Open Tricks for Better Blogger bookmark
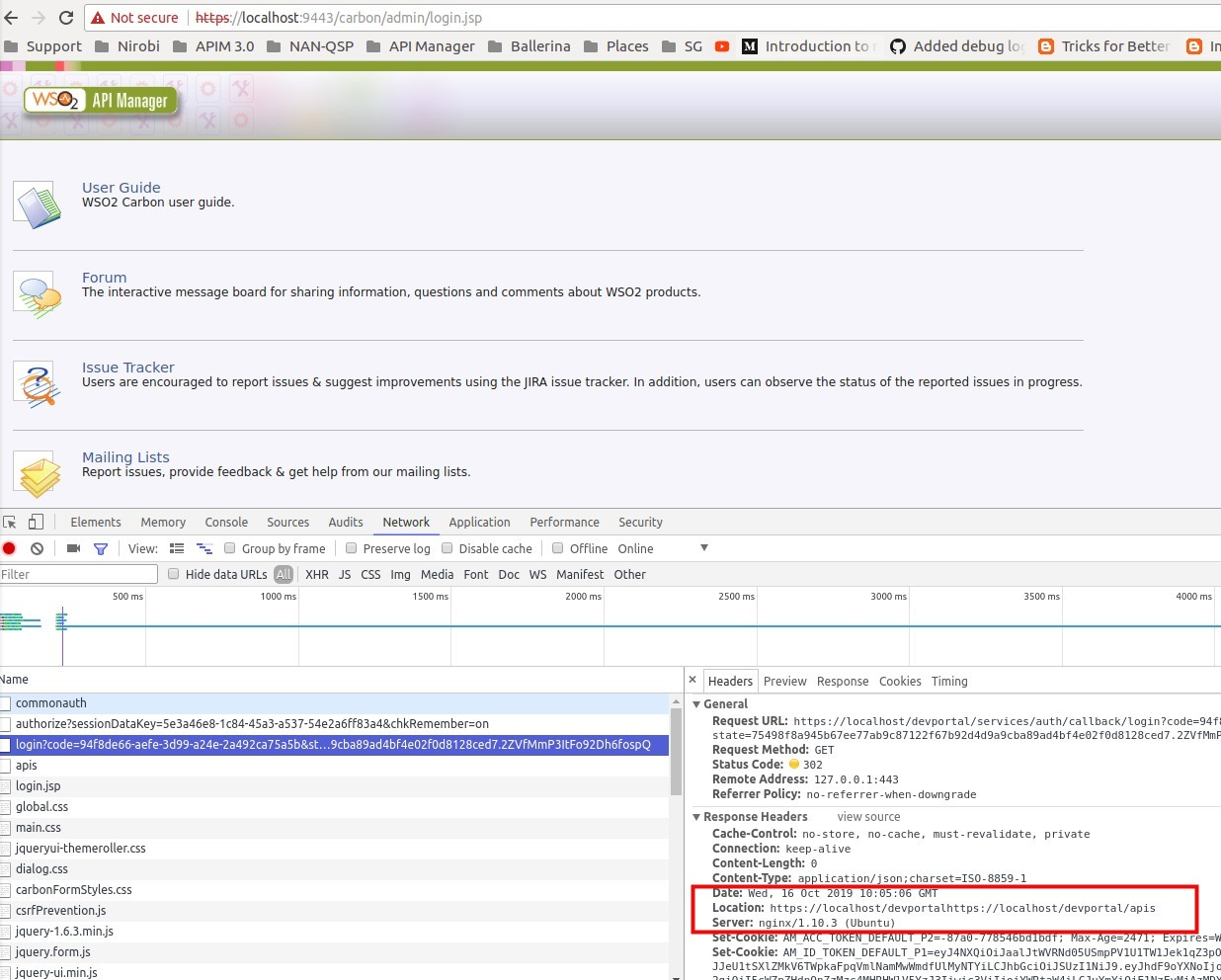 (x=1104, y=46)
